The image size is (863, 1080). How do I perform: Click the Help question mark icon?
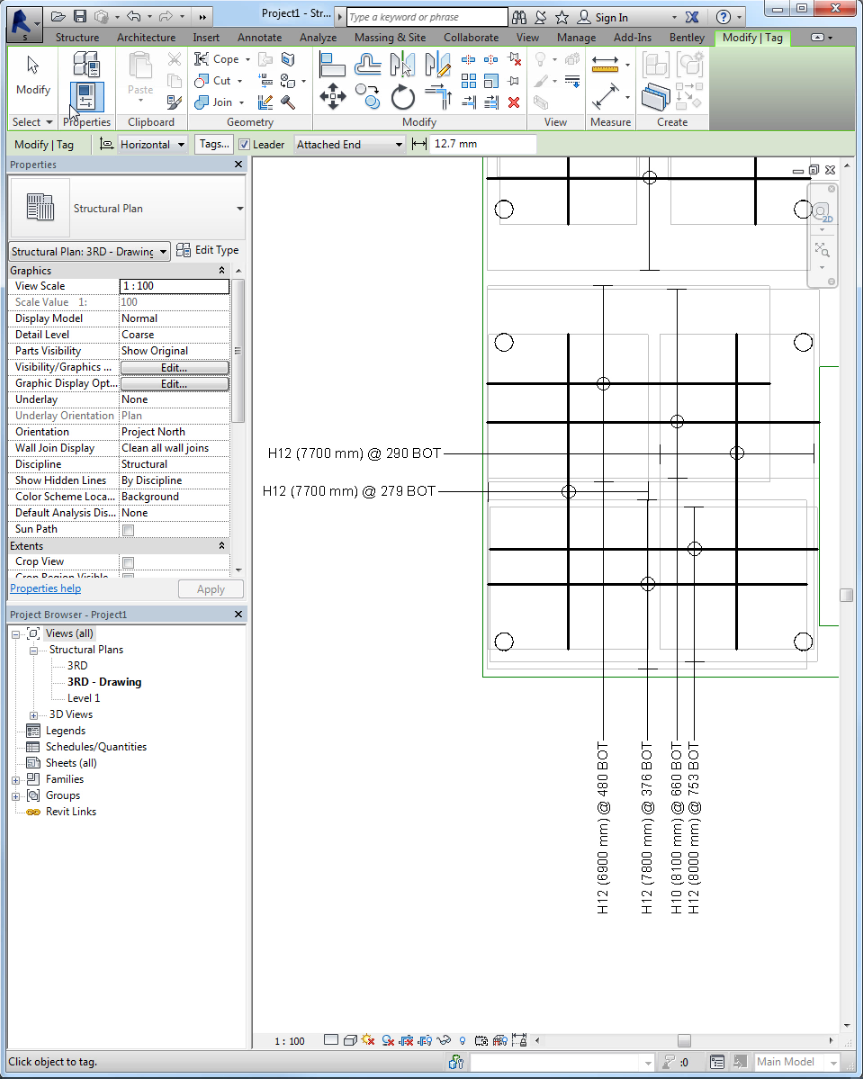tap(723, 17)
